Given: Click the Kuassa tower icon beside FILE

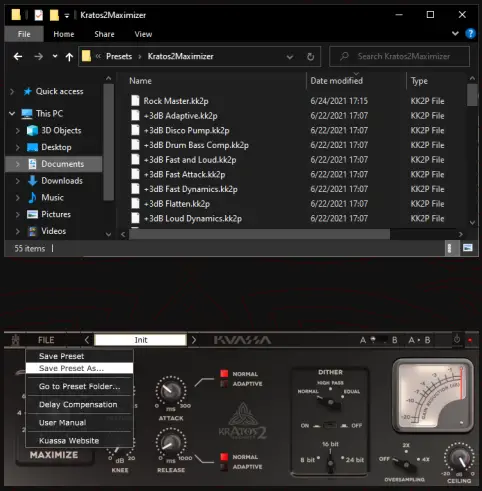Looking at the screenshot, I should (x=15, y=340).
